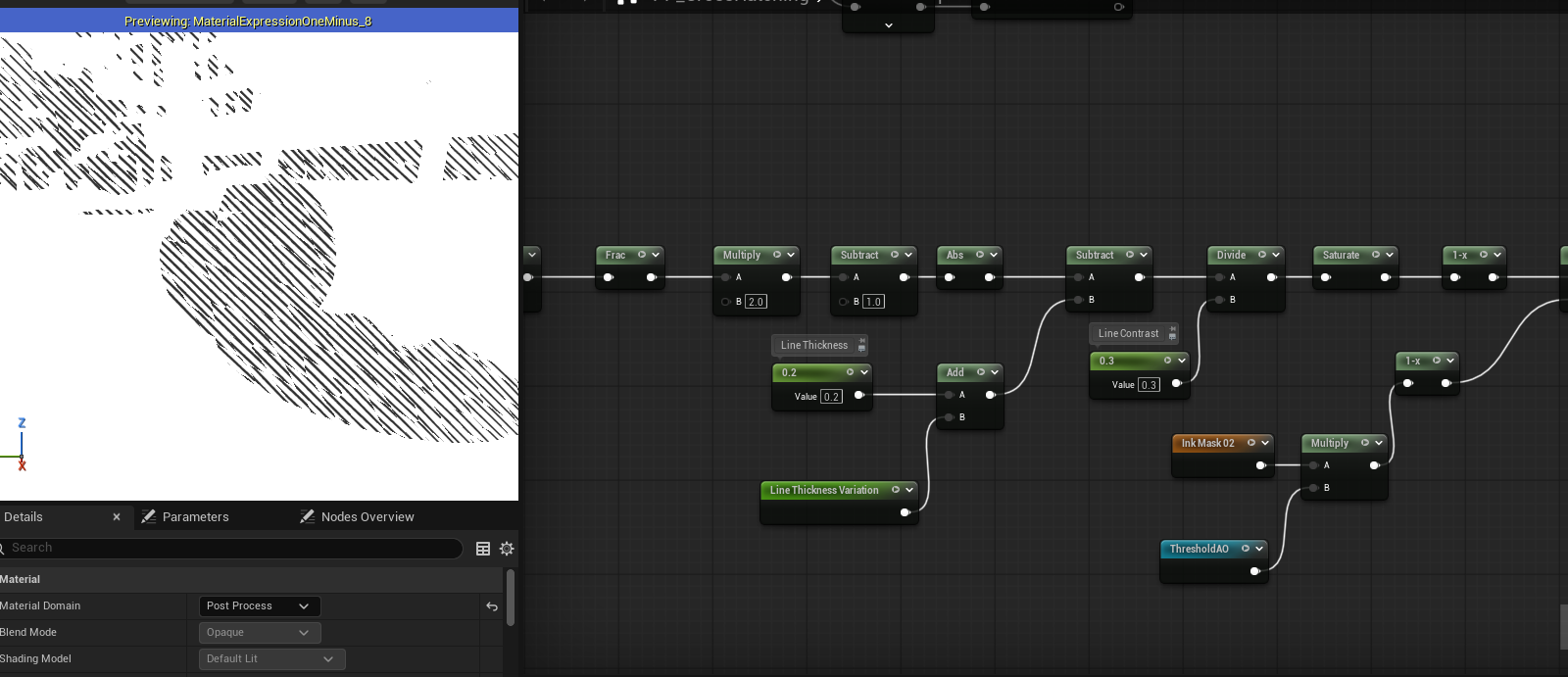Screen dimensions: 1568x677
Task: Click the preview icon on the Frac node
Action: point(642,255)
